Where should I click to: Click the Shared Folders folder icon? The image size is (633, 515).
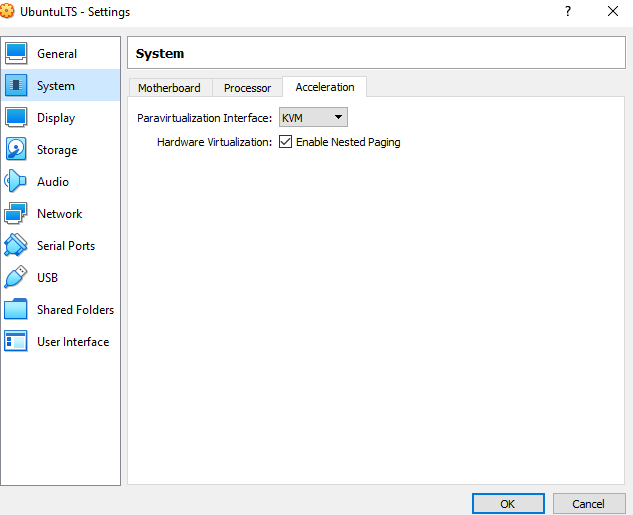point(16,309)
